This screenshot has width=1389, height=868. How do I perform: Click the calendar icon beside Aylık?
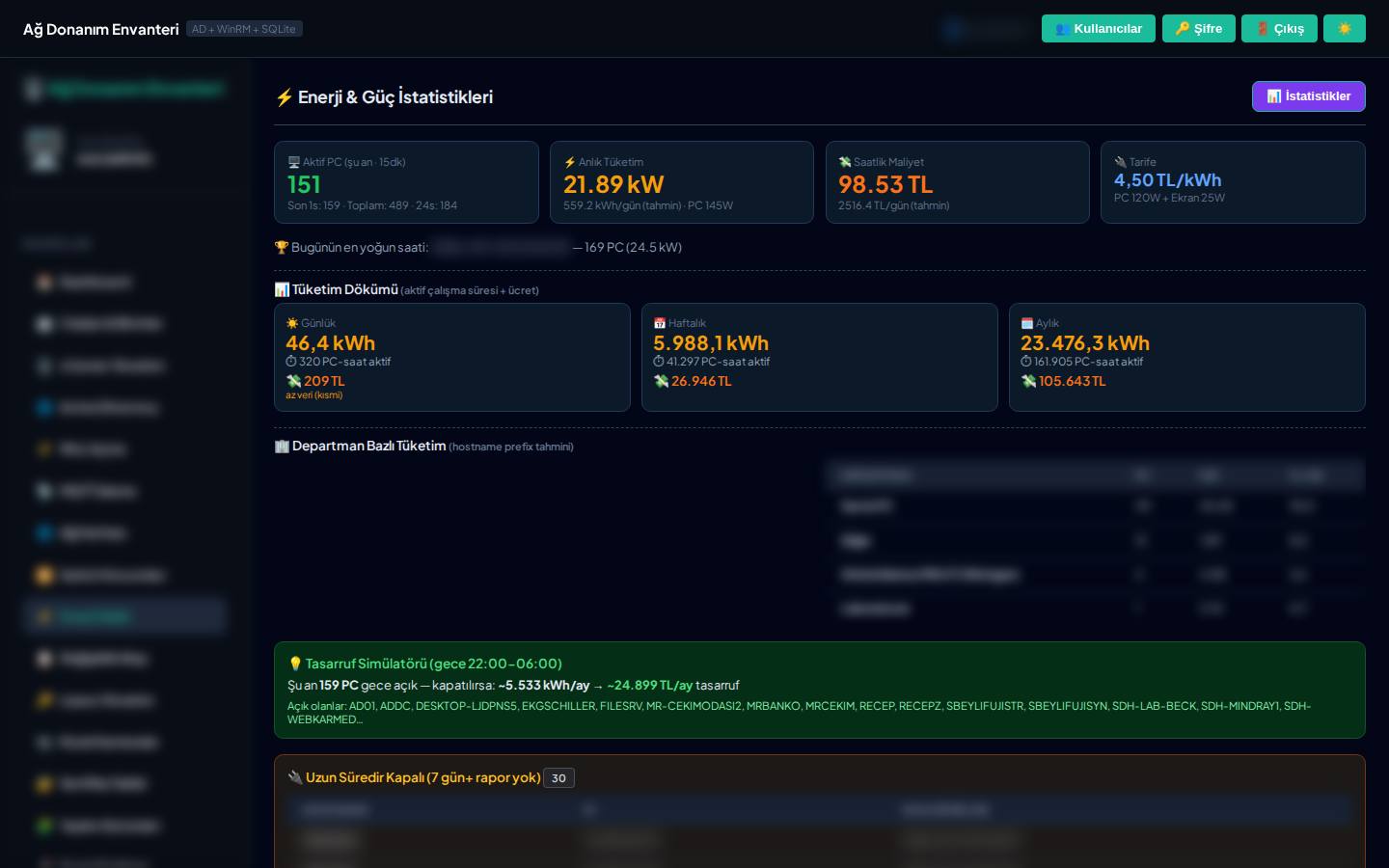click(1027, 323)
